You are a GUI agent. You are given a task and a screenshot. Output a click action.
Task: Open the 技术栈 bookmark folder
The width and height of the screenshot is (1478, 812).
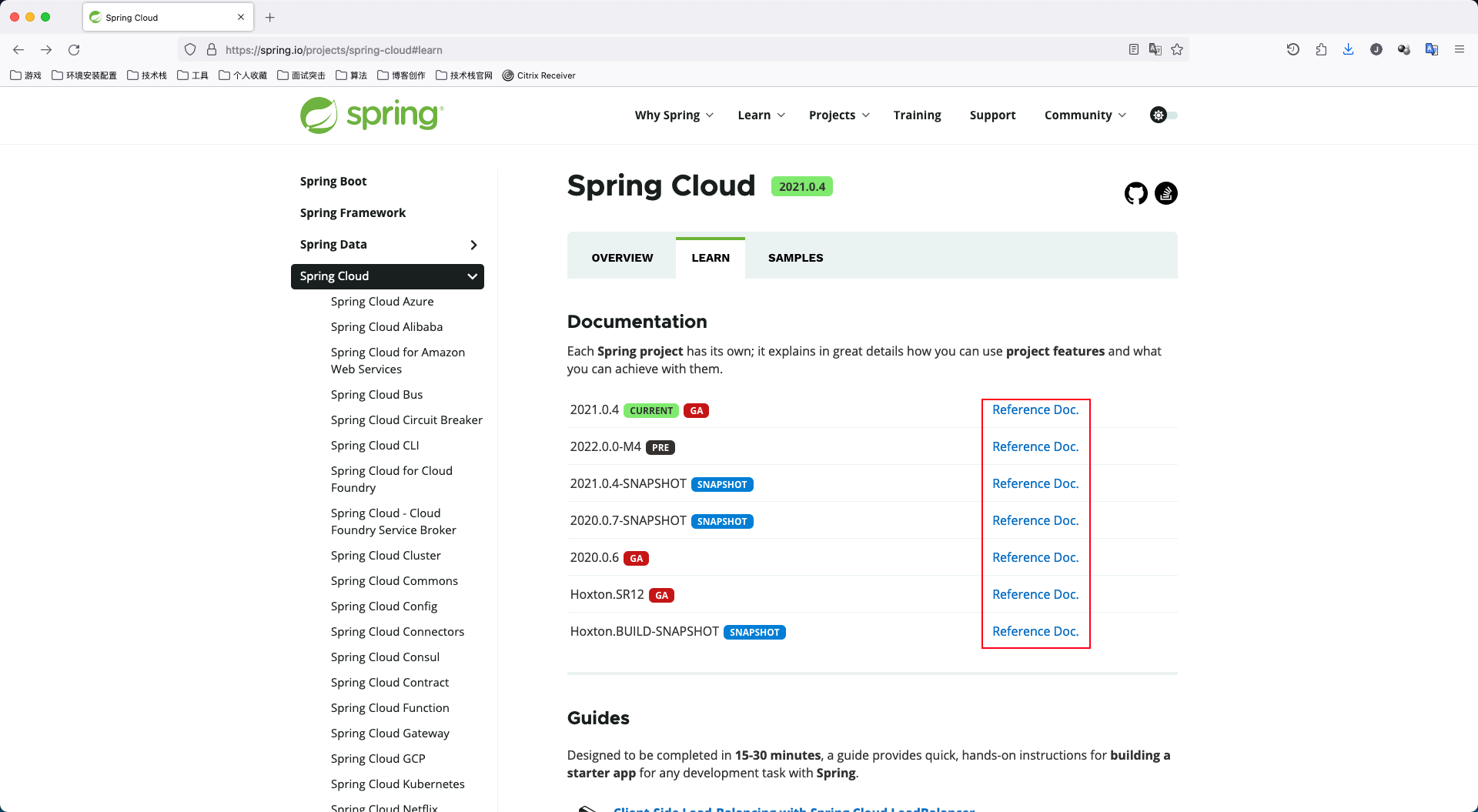click(147, 75)
